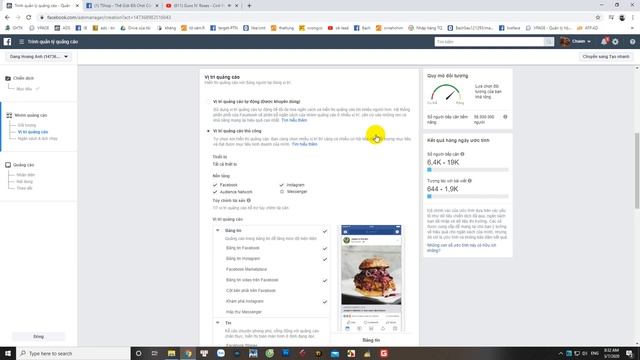Open the target-PTN bookmark
Screen dimensions: 640x360
224,28
